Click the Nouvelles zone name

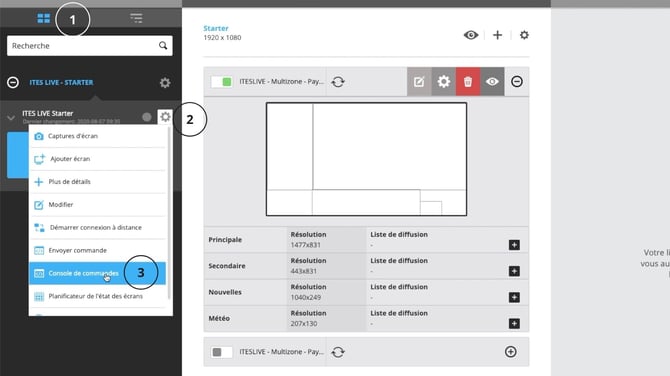pos(225,292)
